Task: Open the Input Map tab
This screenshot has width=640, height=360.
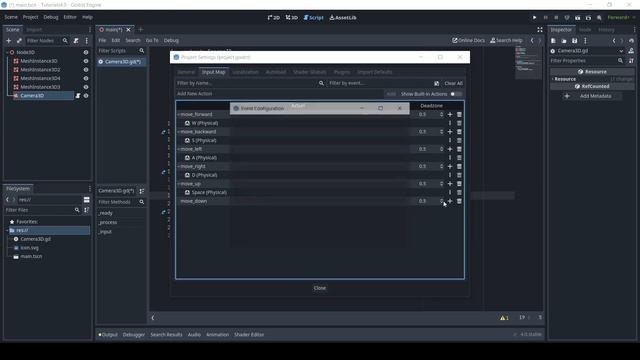Action: pos(213,72)
